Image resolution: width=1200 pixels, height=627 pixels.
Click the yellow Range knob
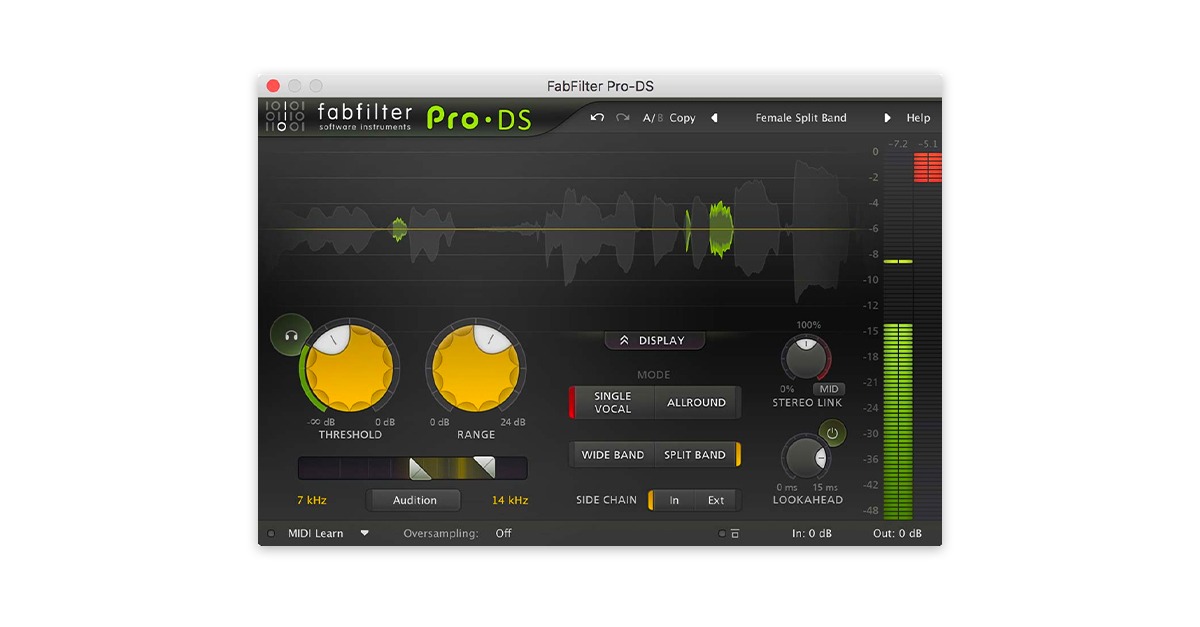(x=476, y=367)
